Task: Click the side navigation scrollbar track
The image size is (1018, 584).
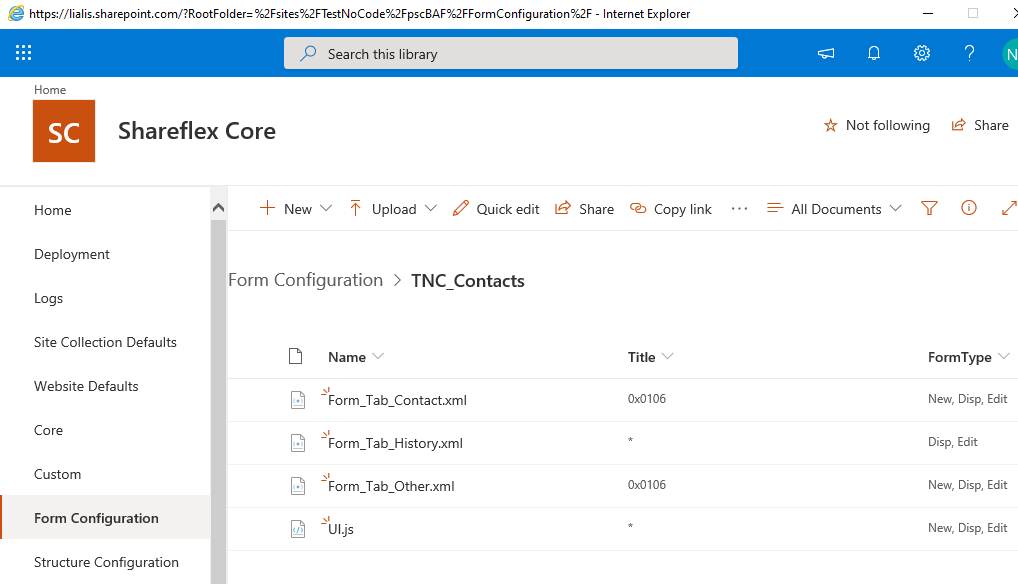Action: [218, 402]
